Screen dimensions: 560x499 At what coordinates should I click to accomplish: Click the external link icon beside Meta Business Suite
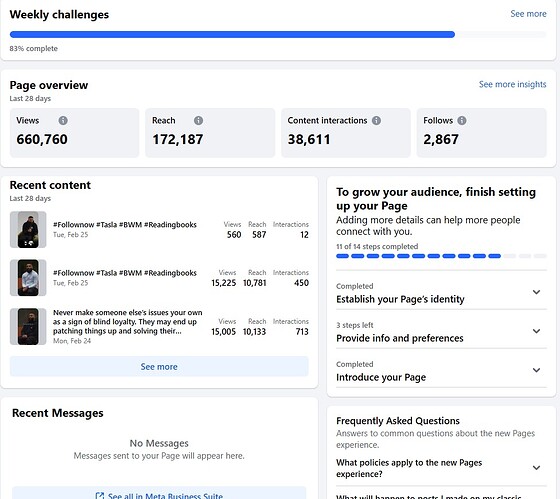100,495
